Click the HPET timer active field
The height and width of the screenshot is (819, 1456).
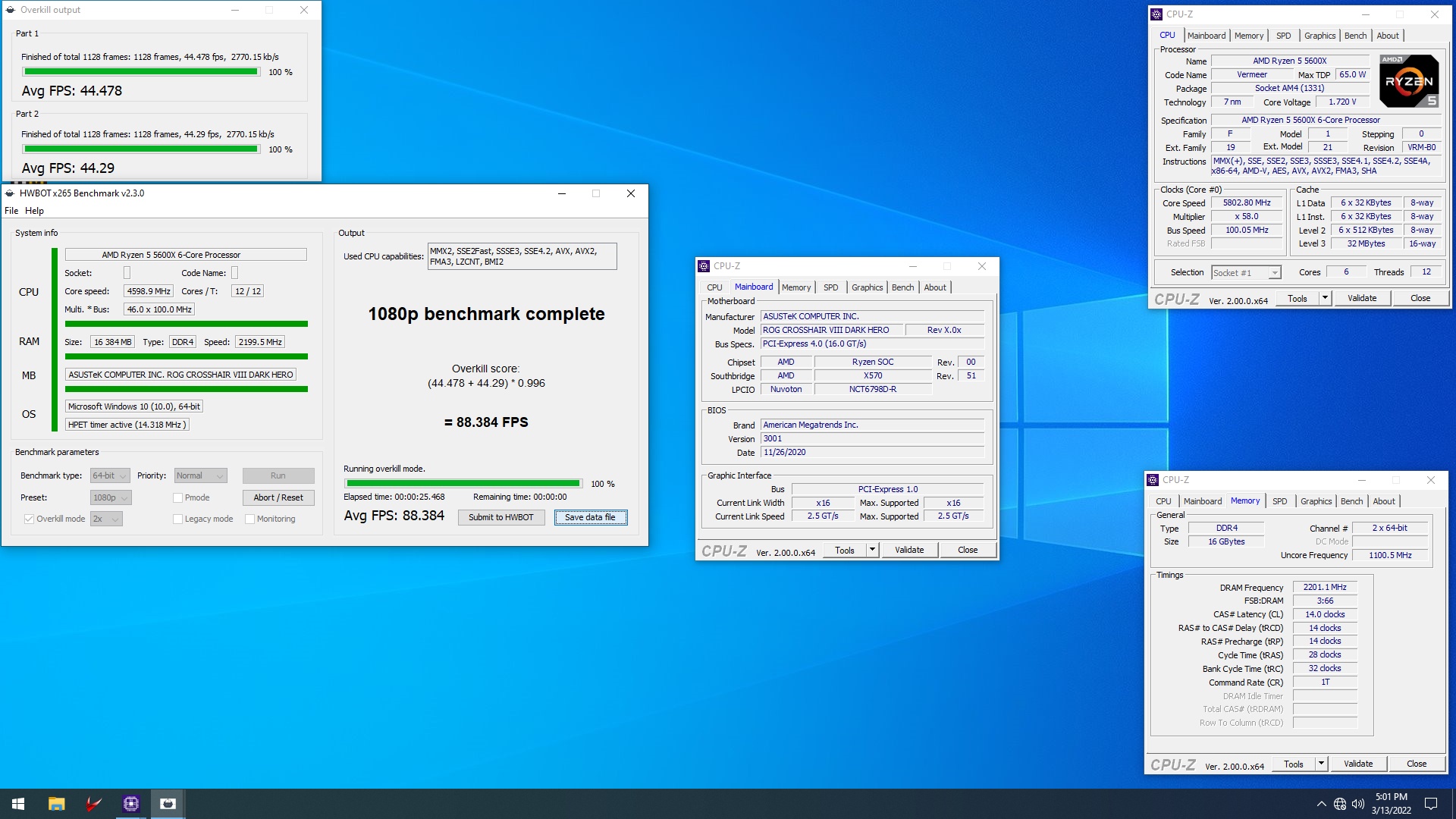click(x=127, y=425)
